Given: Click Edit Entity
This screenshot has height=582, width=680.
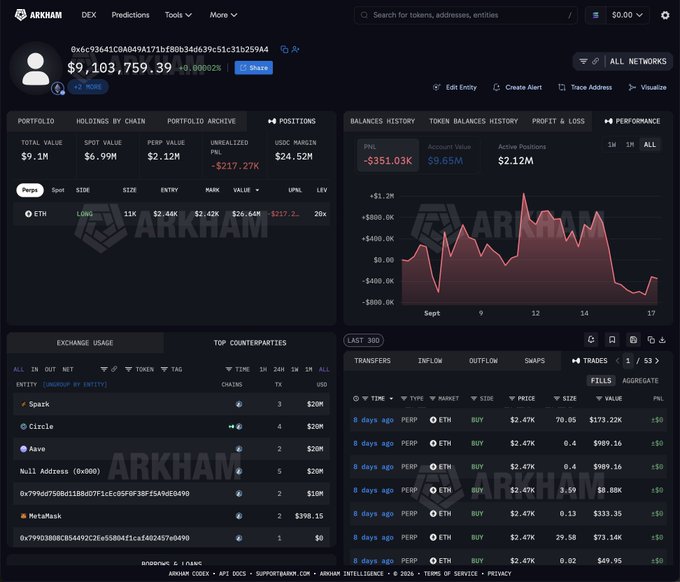Looking at the screenshot, I should pyautogui.click(x=455, y=87).
